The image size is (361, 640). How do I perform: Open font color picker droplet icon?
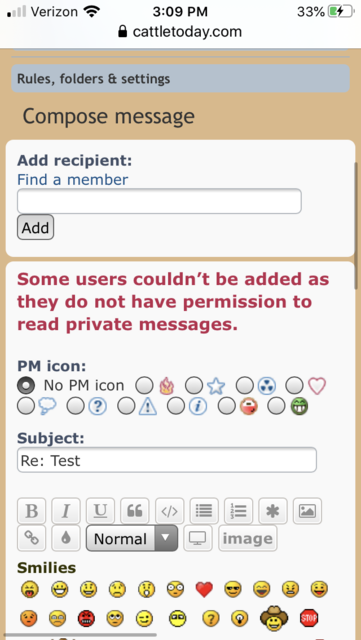point(66,538)
